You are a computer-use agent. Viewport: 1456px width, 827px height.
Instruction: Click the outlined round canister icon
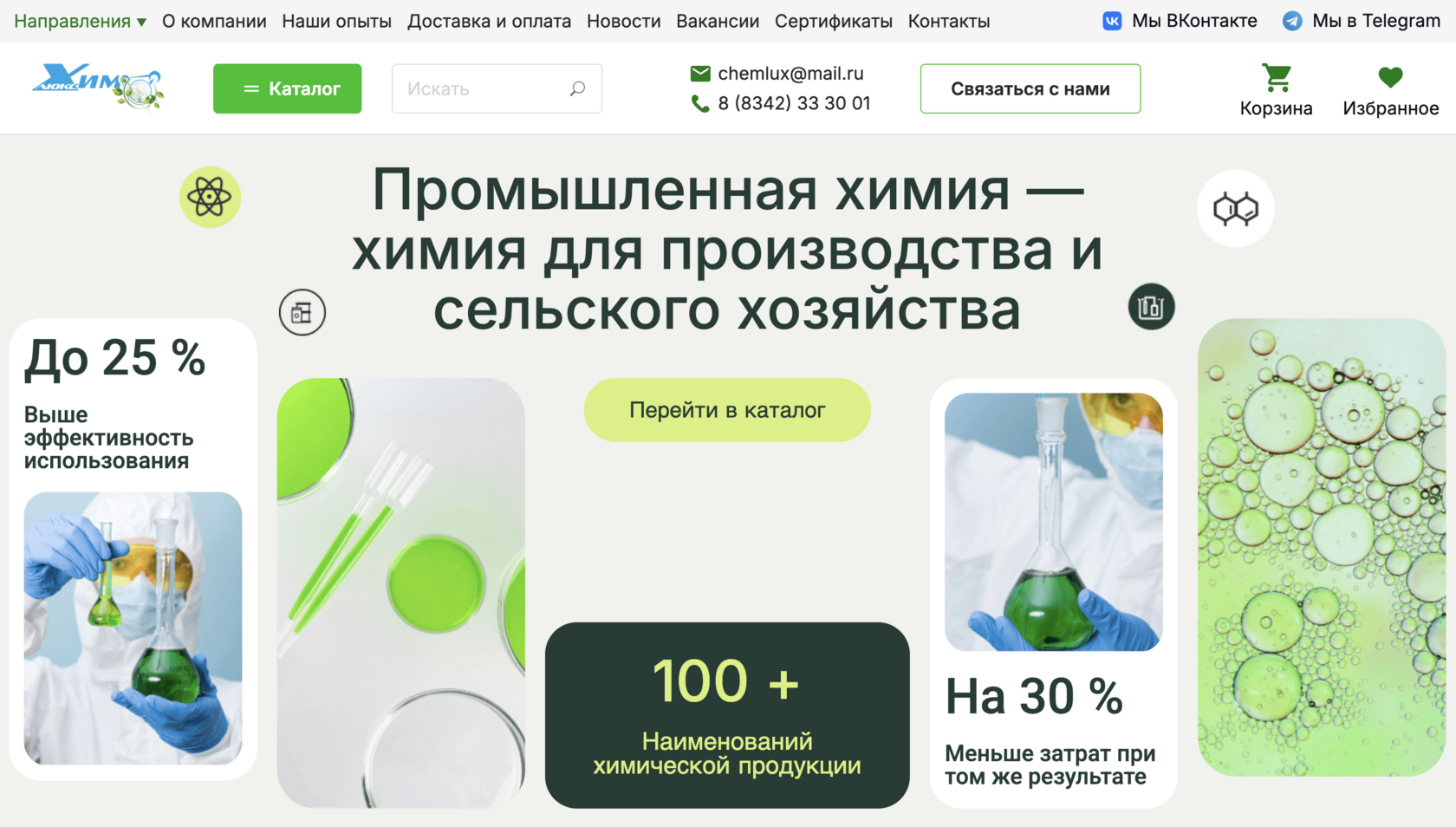pyautogui.click(x=302, y=312)
